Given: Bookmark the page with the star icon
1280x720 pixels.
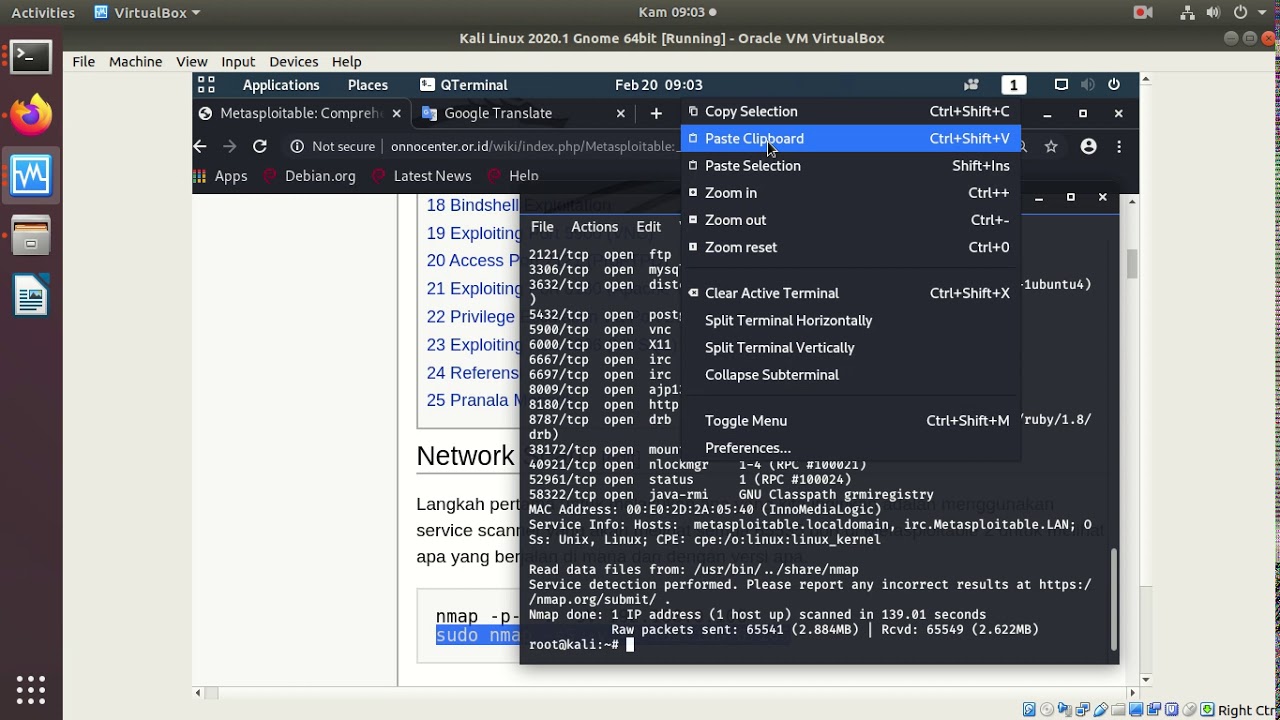Looking at the screenshot, I should tap(1051, 146).
